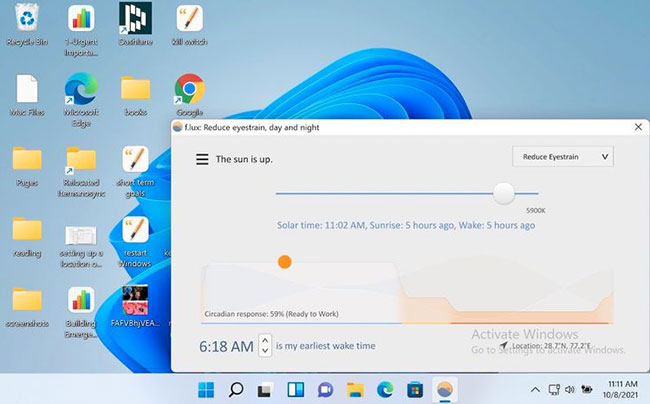Open the Building Emerge... spreadsheet icon
The image size is (650, 404).
[x=81, y=313]
